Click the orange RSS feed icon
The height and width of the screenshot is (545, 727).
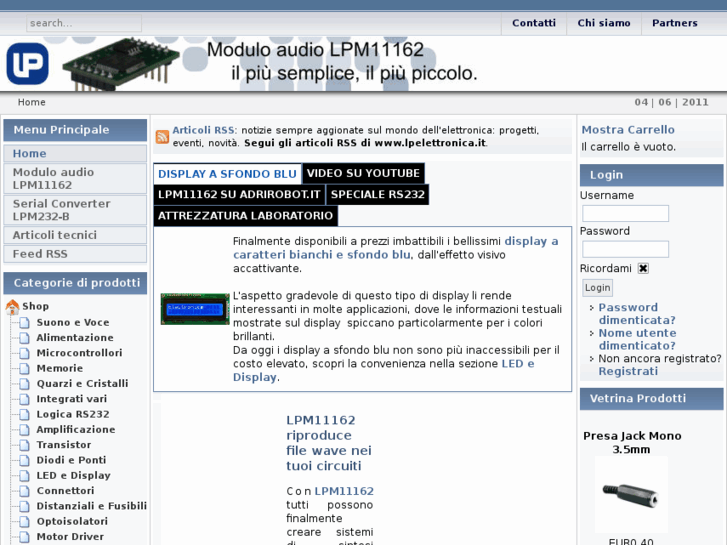(162, 137)
